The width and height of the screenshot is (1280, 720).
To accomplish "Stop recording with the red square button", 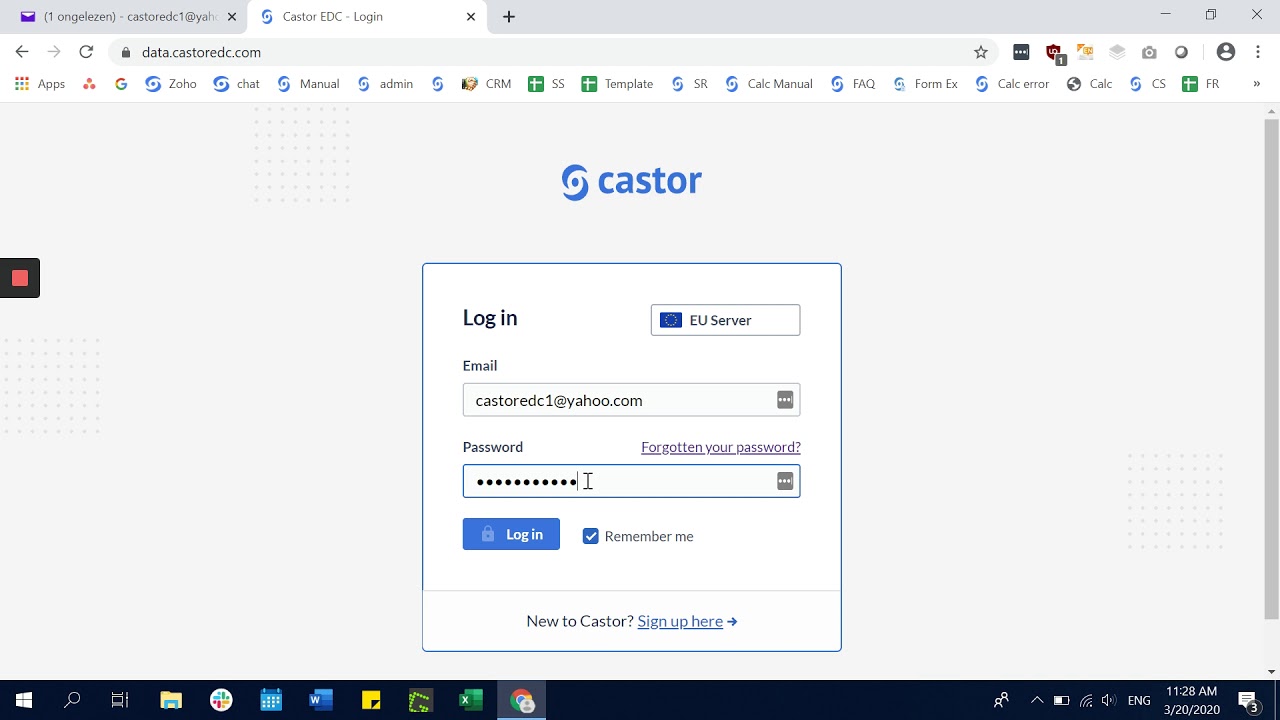I will click(x=20, y=278).
